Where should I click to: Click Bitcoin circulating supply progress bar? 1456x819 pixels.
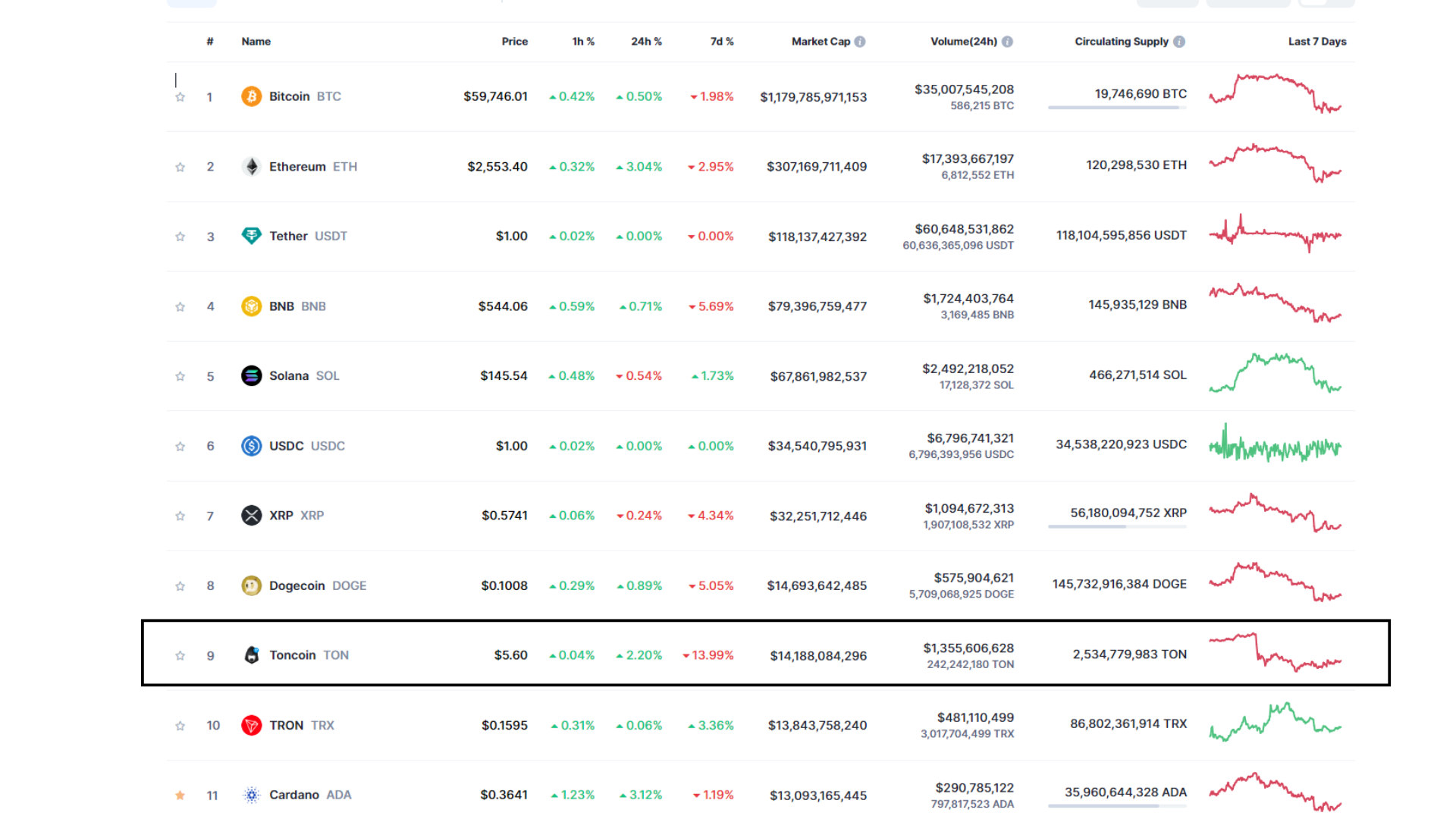[x=1116, y=108]
